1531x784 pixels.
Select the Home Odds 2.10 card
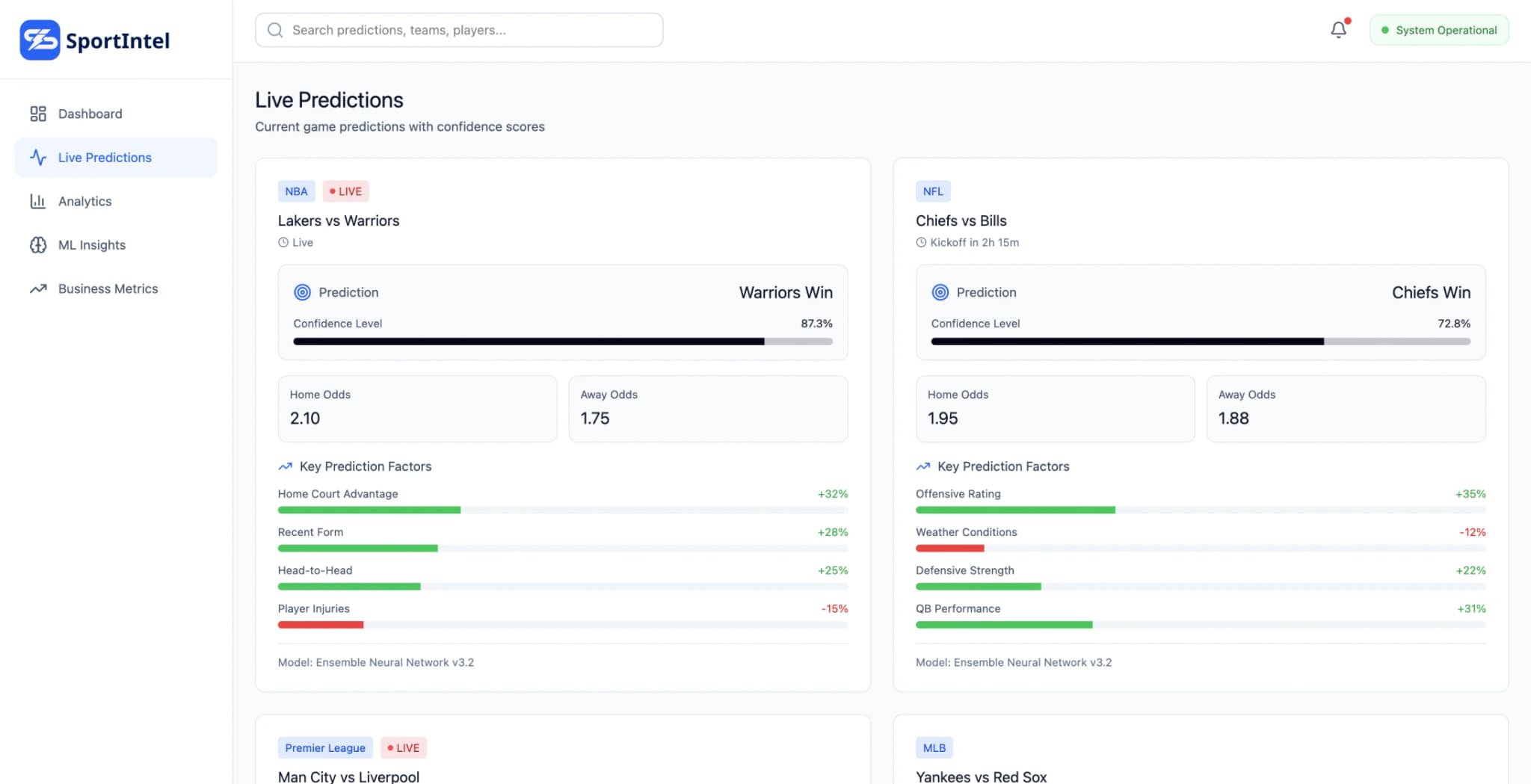pyautogui.click(x=416, y=408)
